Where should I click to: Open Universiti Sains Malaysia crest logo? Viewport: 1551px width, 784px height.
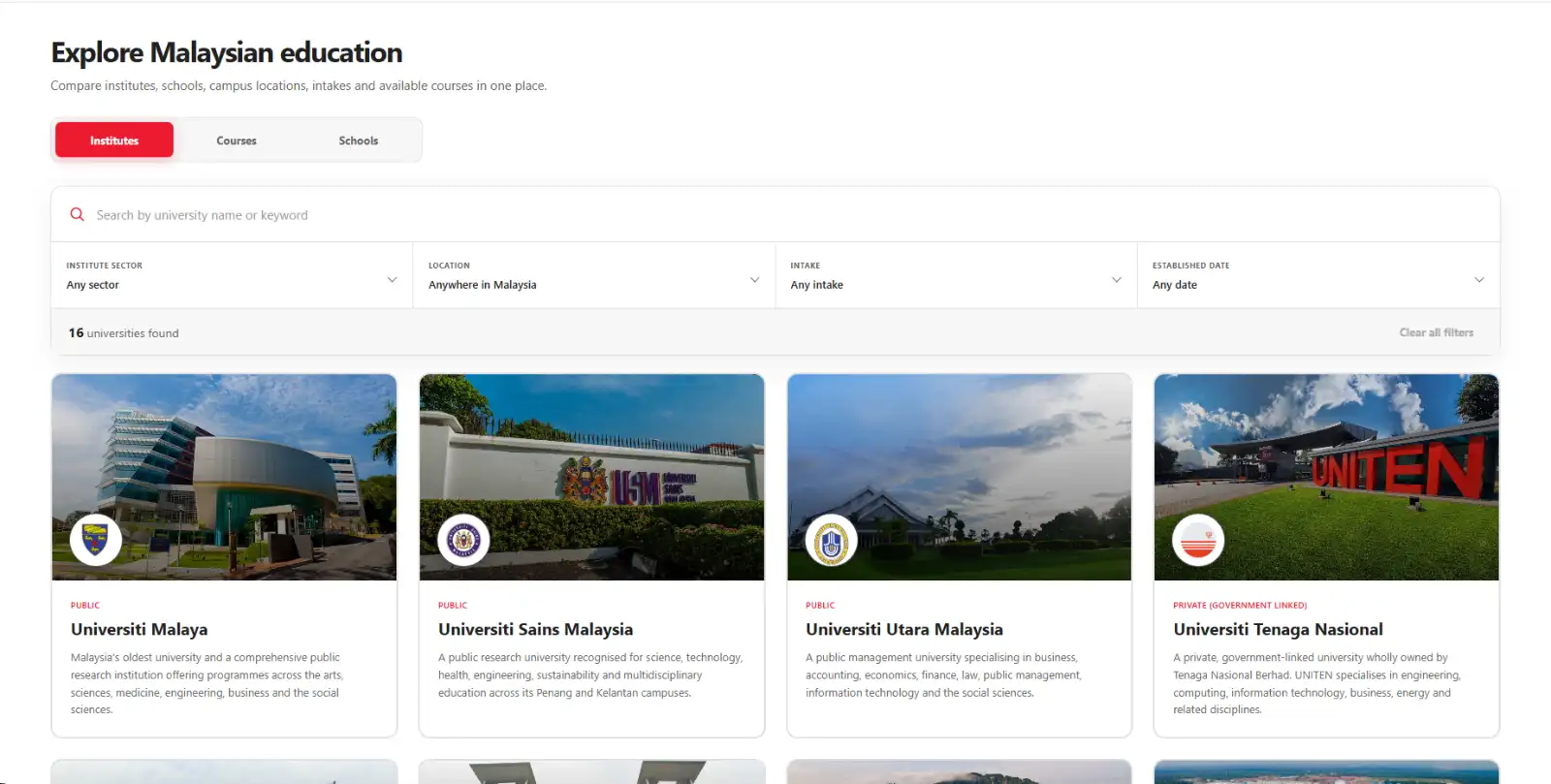click(x=463, y=540)
